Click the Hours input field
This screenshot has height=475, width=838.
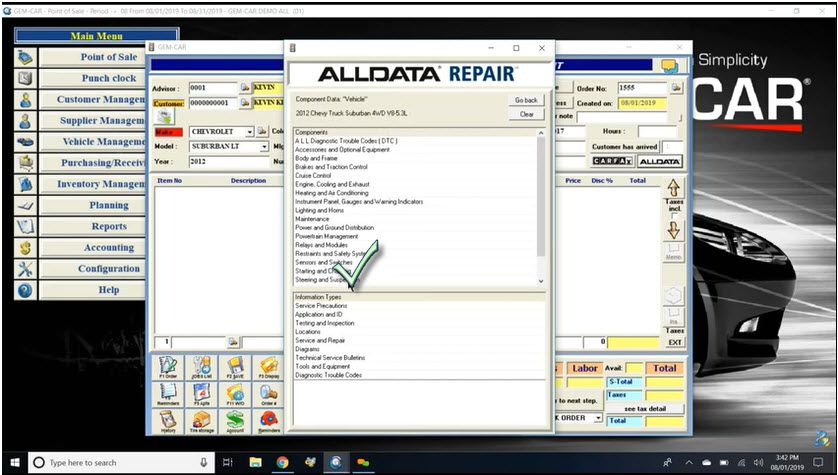tap(657, 131)
